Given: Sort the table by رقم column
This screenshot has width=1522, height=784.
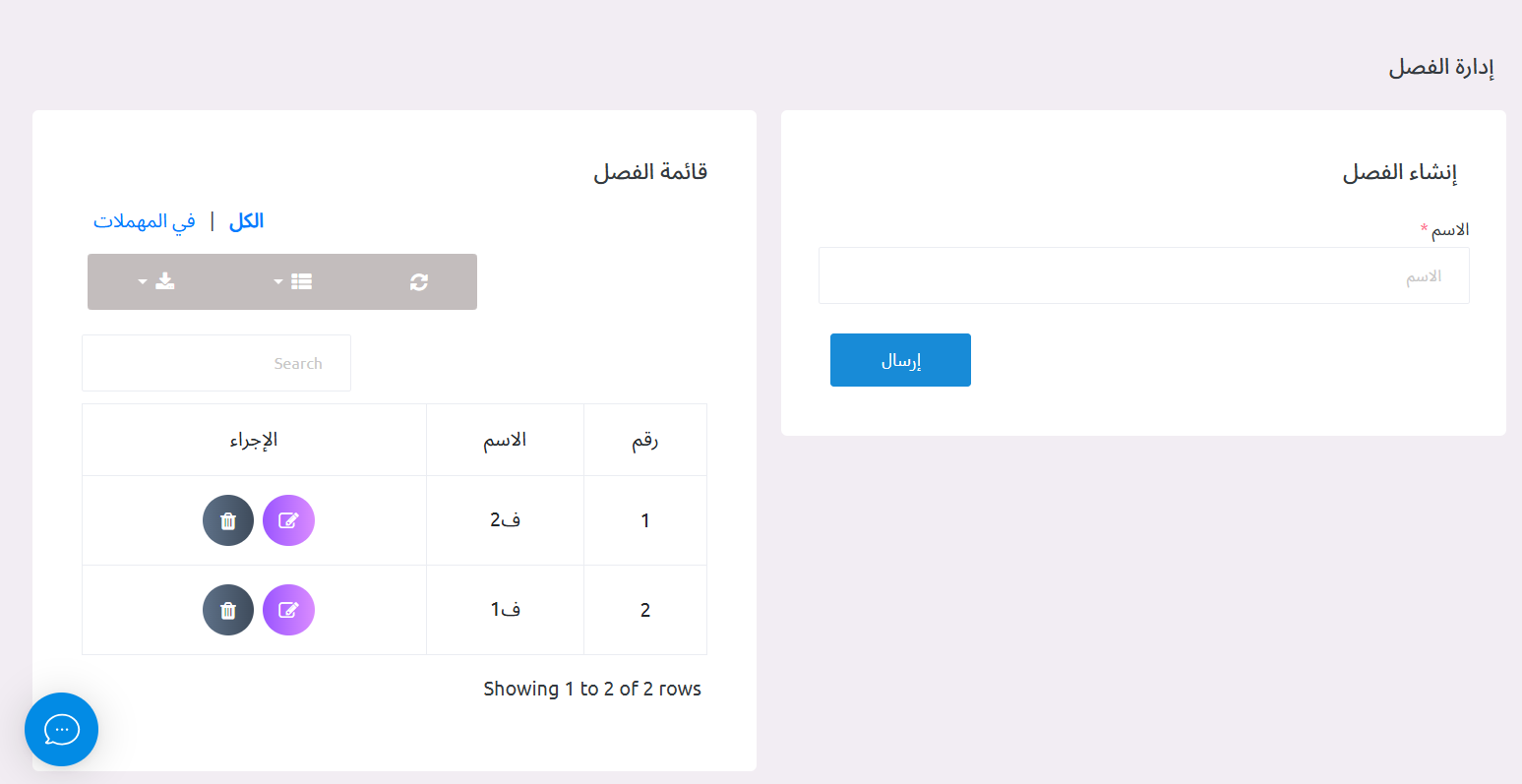Looking at the screenshot, I should pyautogui.click(x=644, y=439).
